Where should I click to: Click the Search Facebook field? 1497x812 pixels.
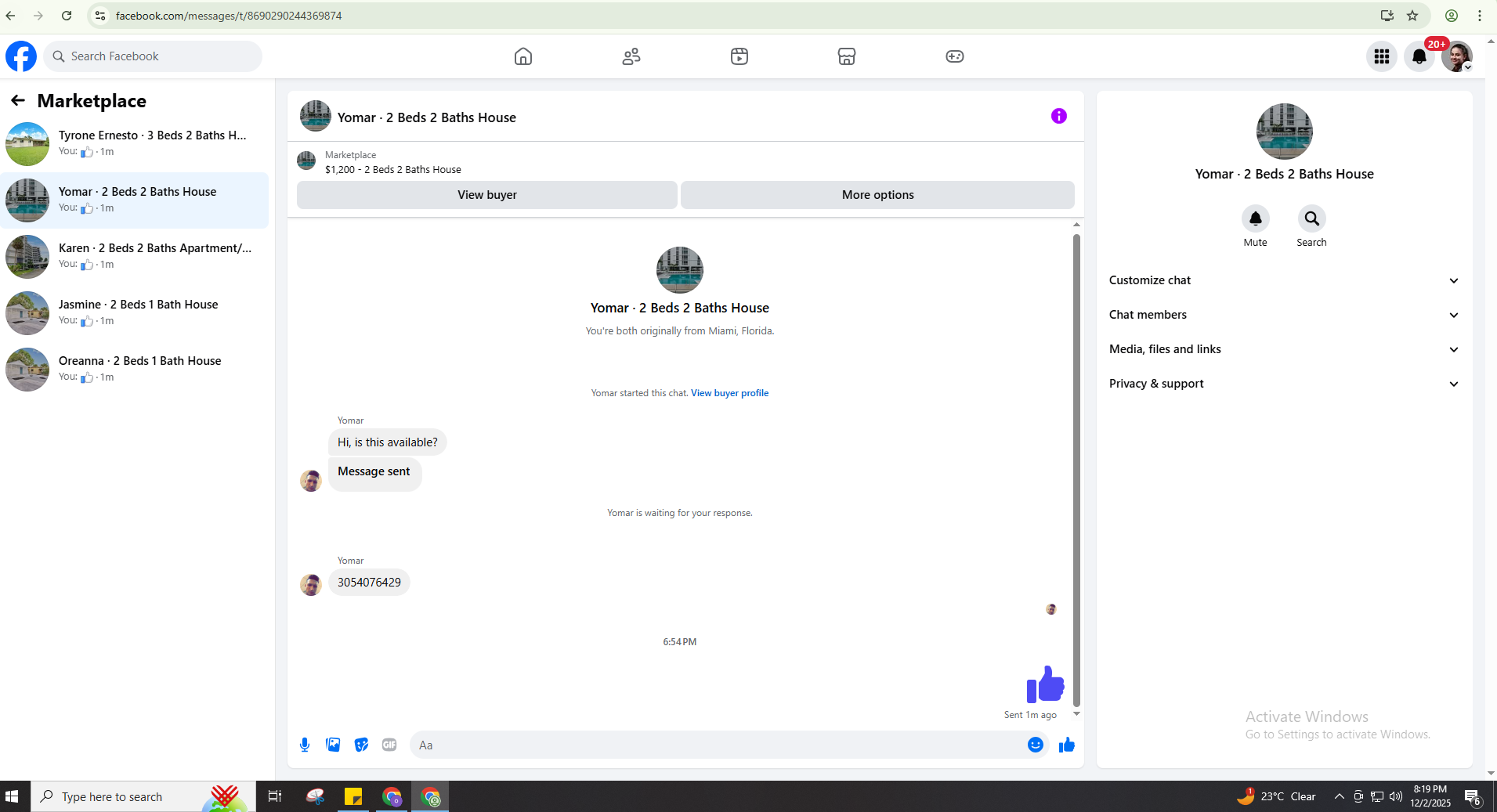click(x=153, y=56)
